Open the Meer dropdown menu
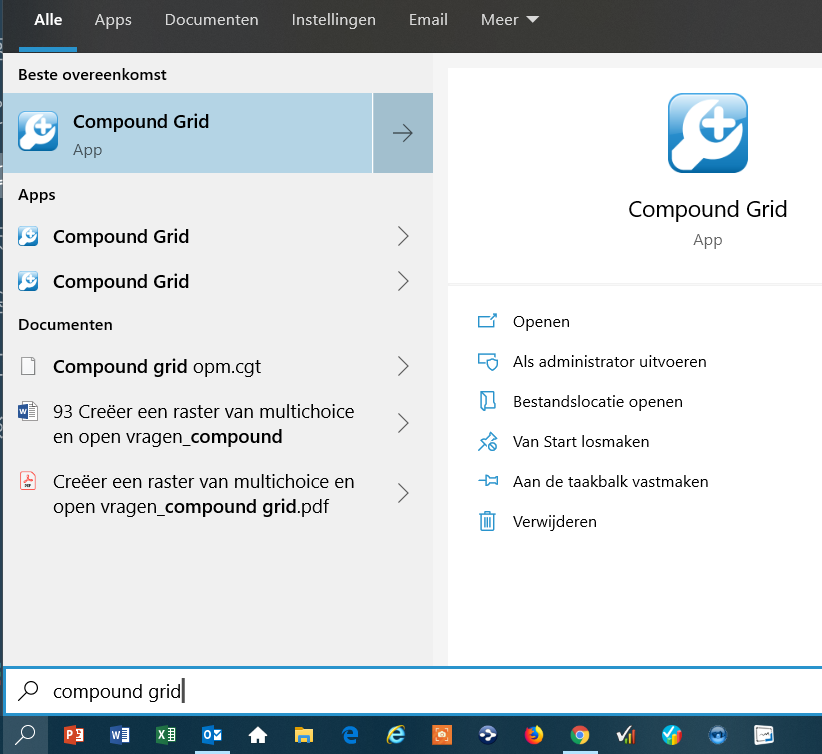The height and width of the screenshot is (754, 822). pyautogui.click(x=510, y=20)
